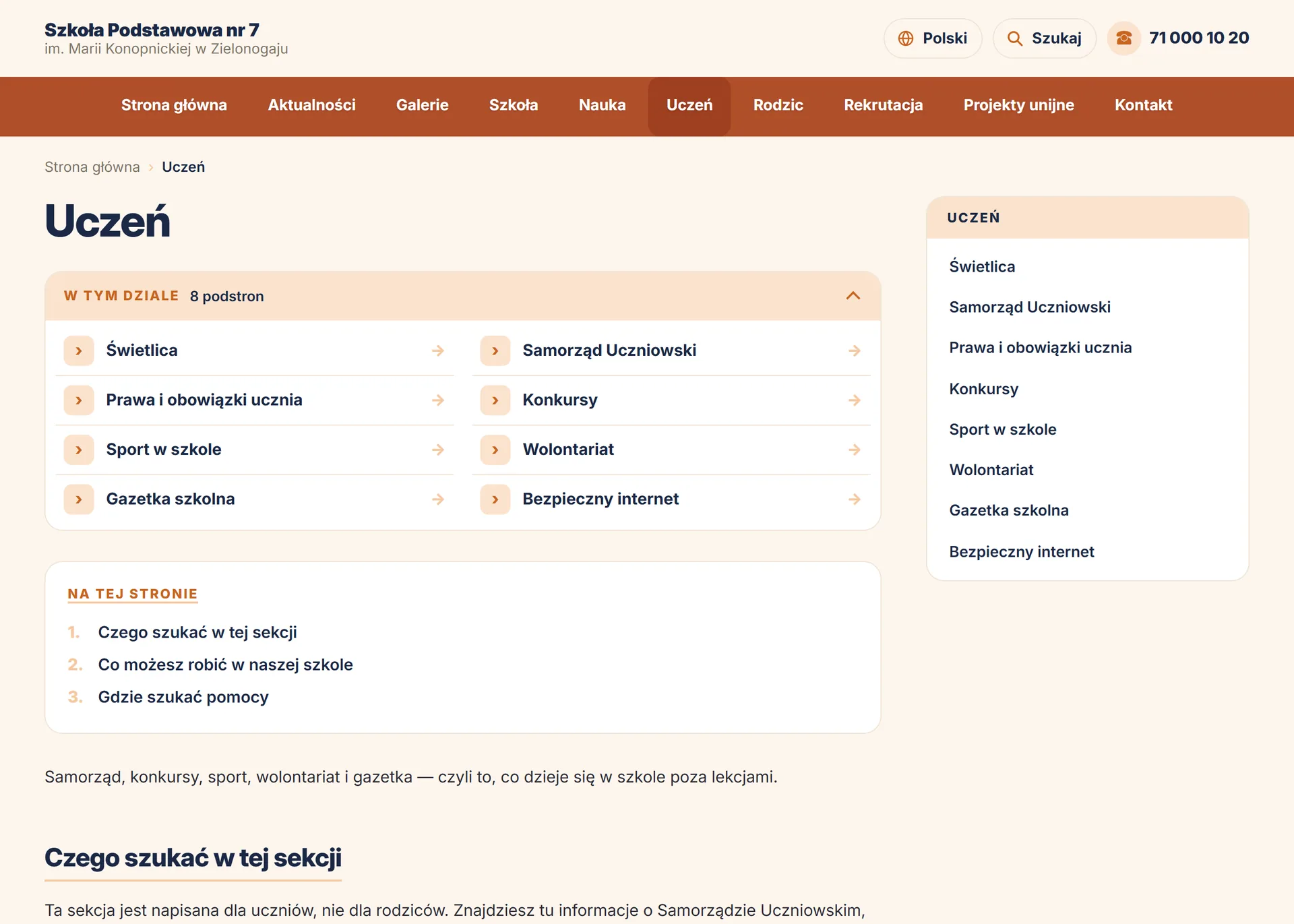Open Prawa i obowiązki ucznia card title
The width and height of the screenshot is (1294, 924).
[204, 400]
